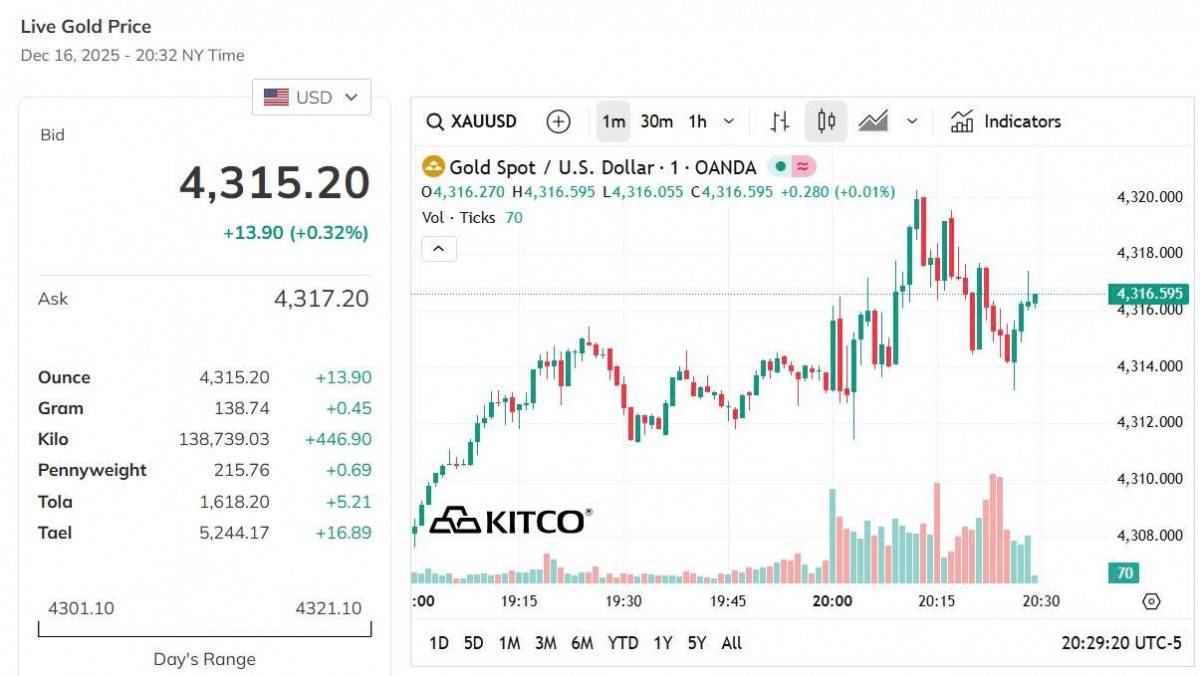1200x676 pixels.
Task: Select the Candles chart style icon
Action: pos(826,122)
